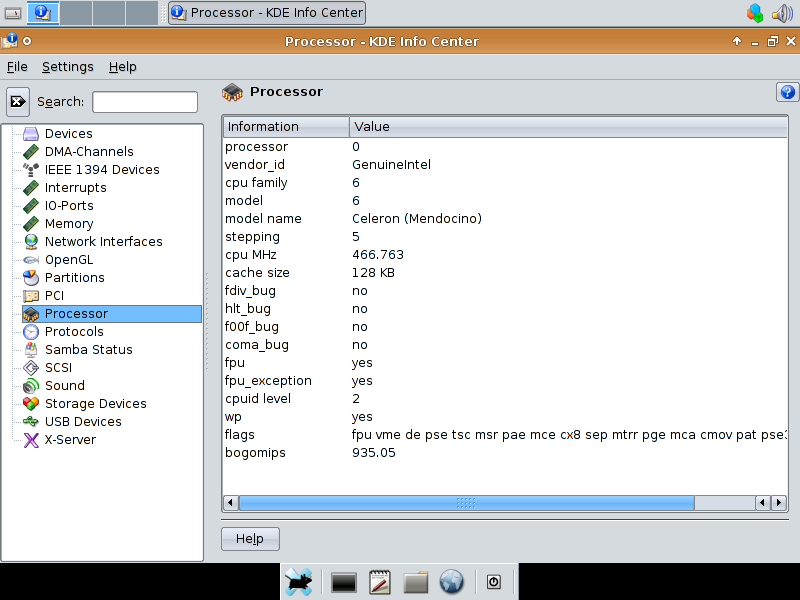Click the X-Server icon
800x600 pixels.
[x=31, y=440]
